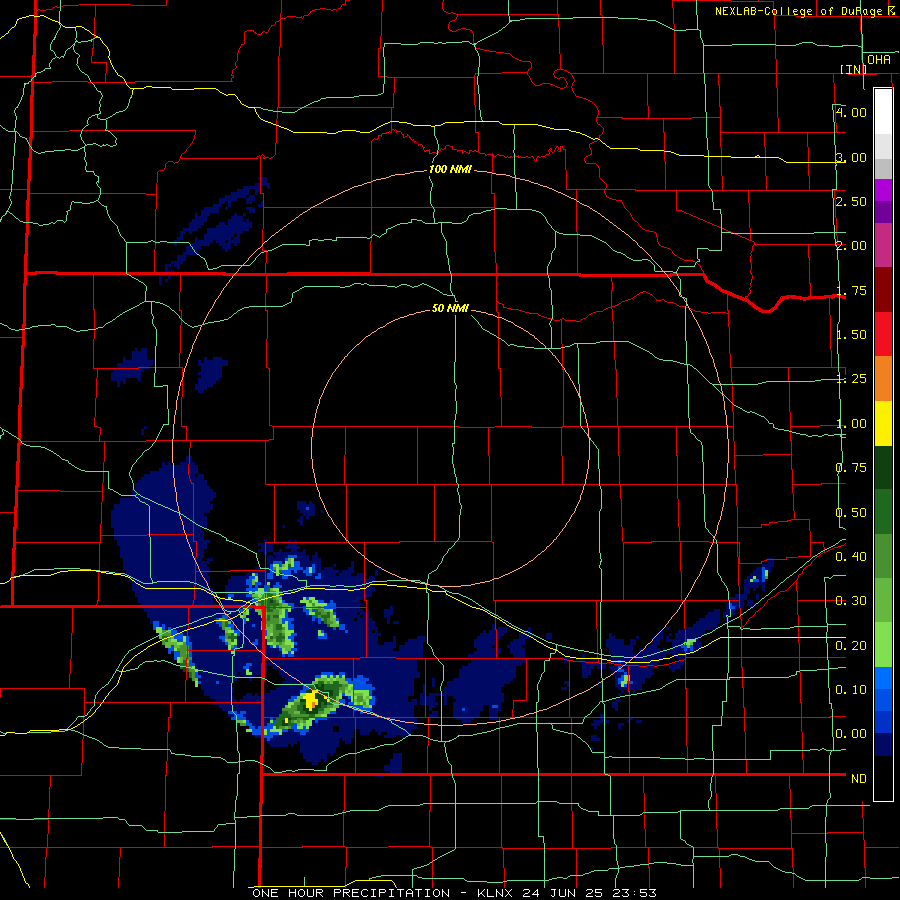Click the 0.10 legend value
900x900 pixels.
coord(851,690)
